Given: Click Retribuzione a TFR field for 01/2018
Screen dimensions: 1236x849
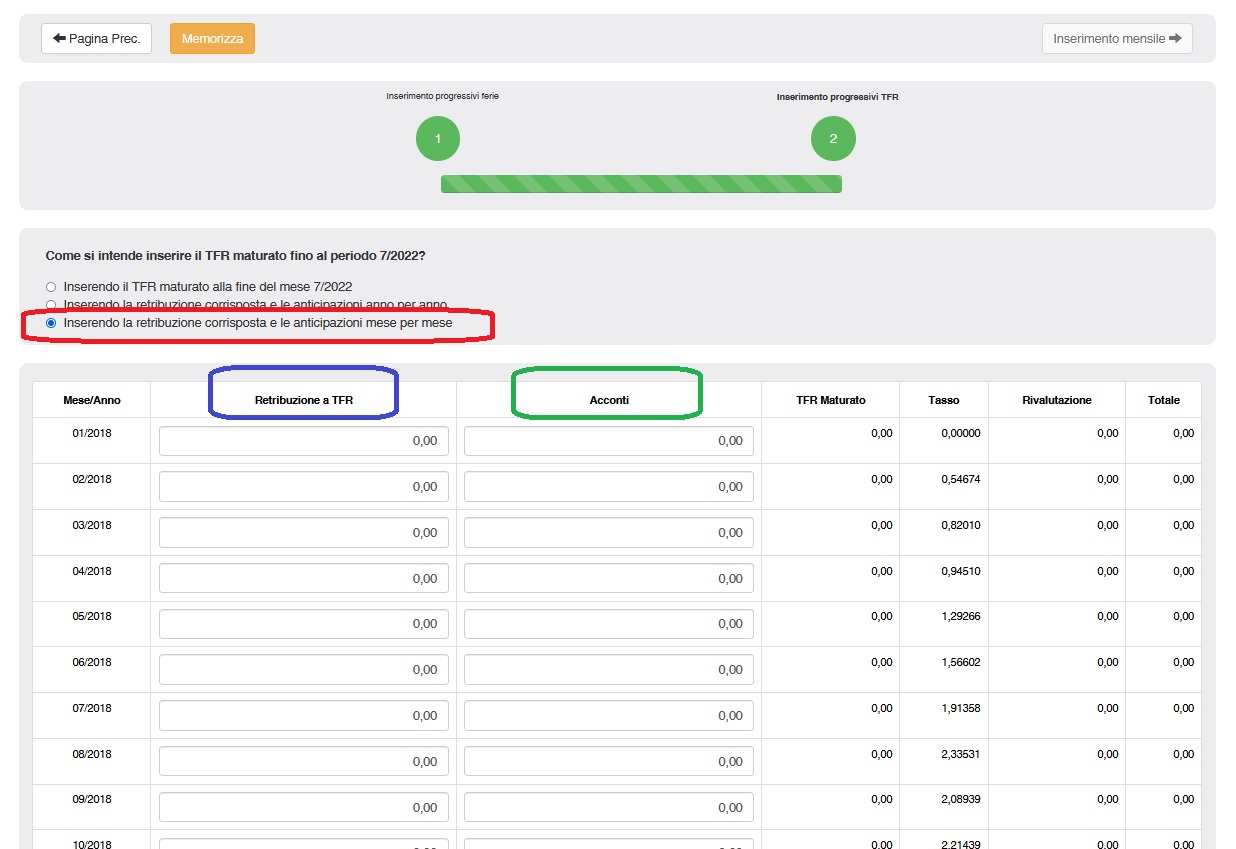Looking at the screenshot, I should point(303,441).
